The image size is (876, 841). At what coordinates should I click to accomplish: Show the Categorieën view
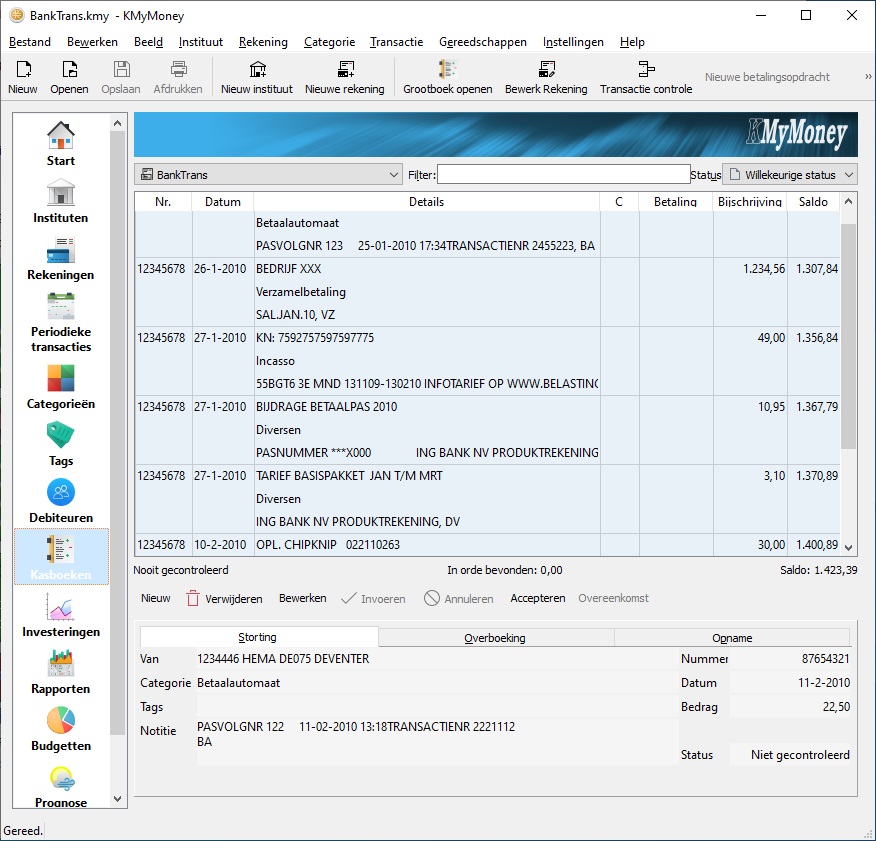(x=61, y=386)
